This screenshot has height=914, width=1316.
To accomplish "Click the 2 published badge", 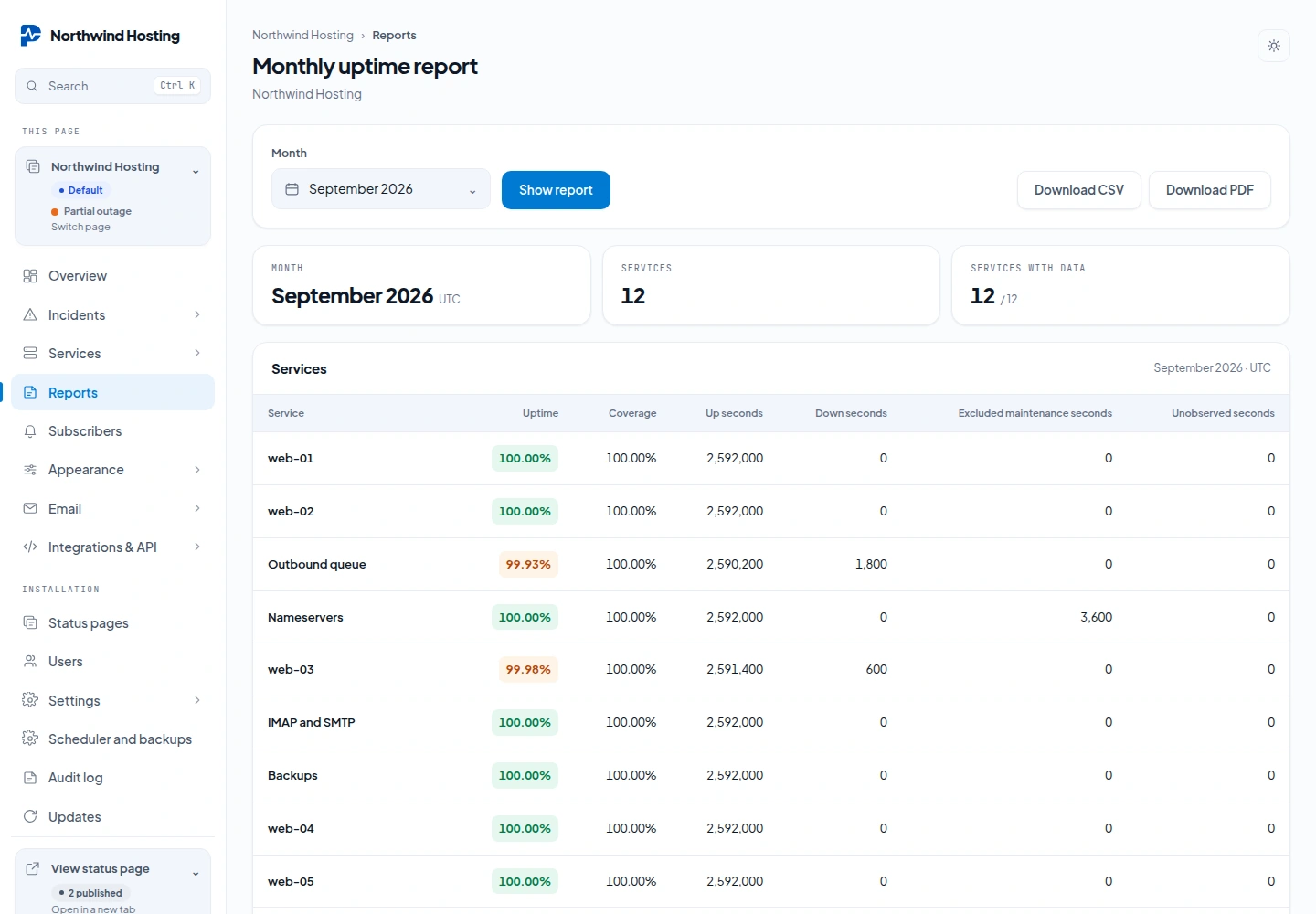I will pyautogui.click(x=91, y=893).
